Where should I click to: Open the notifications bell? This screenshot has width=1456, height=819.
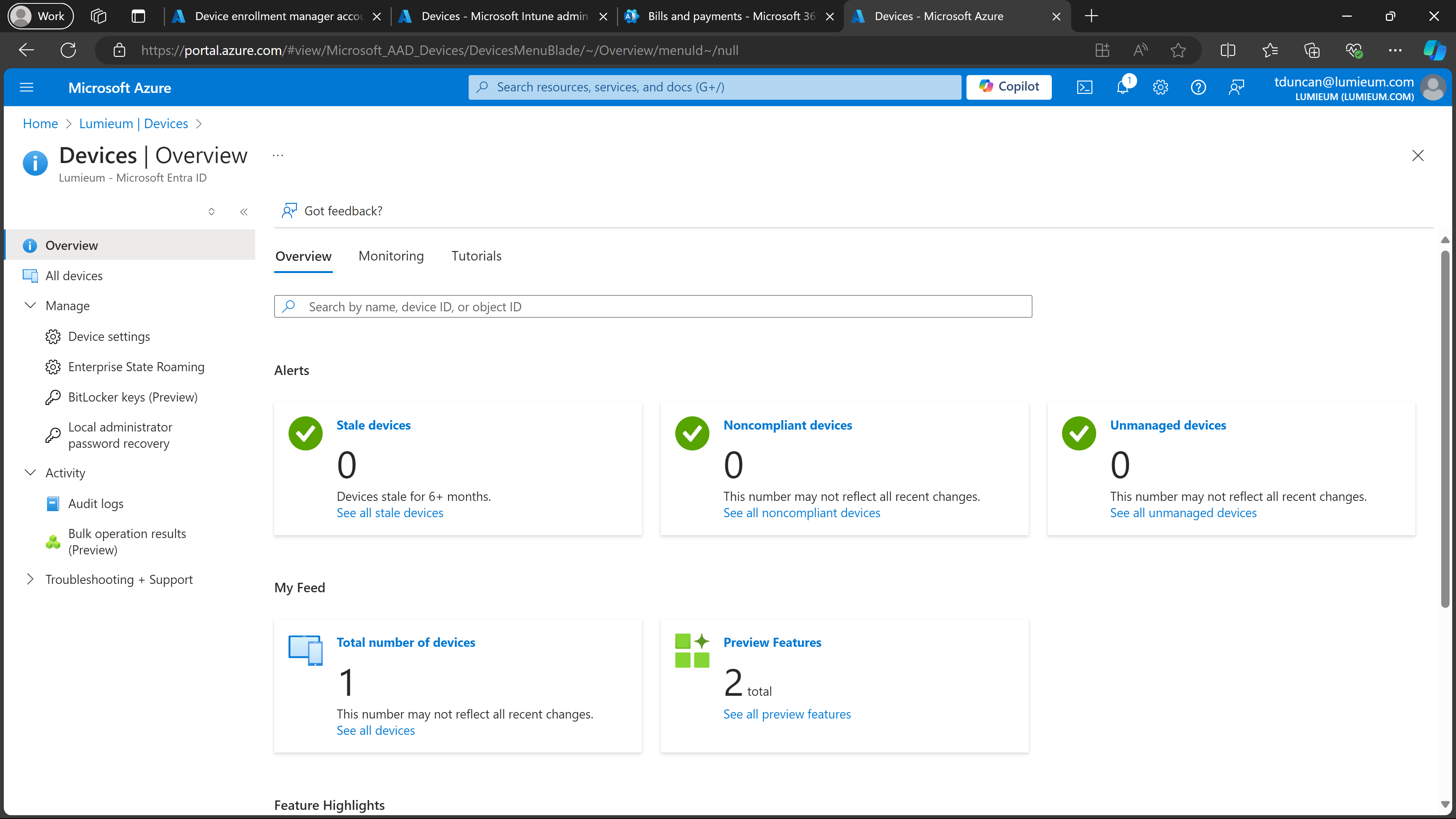click(1122, 87)
